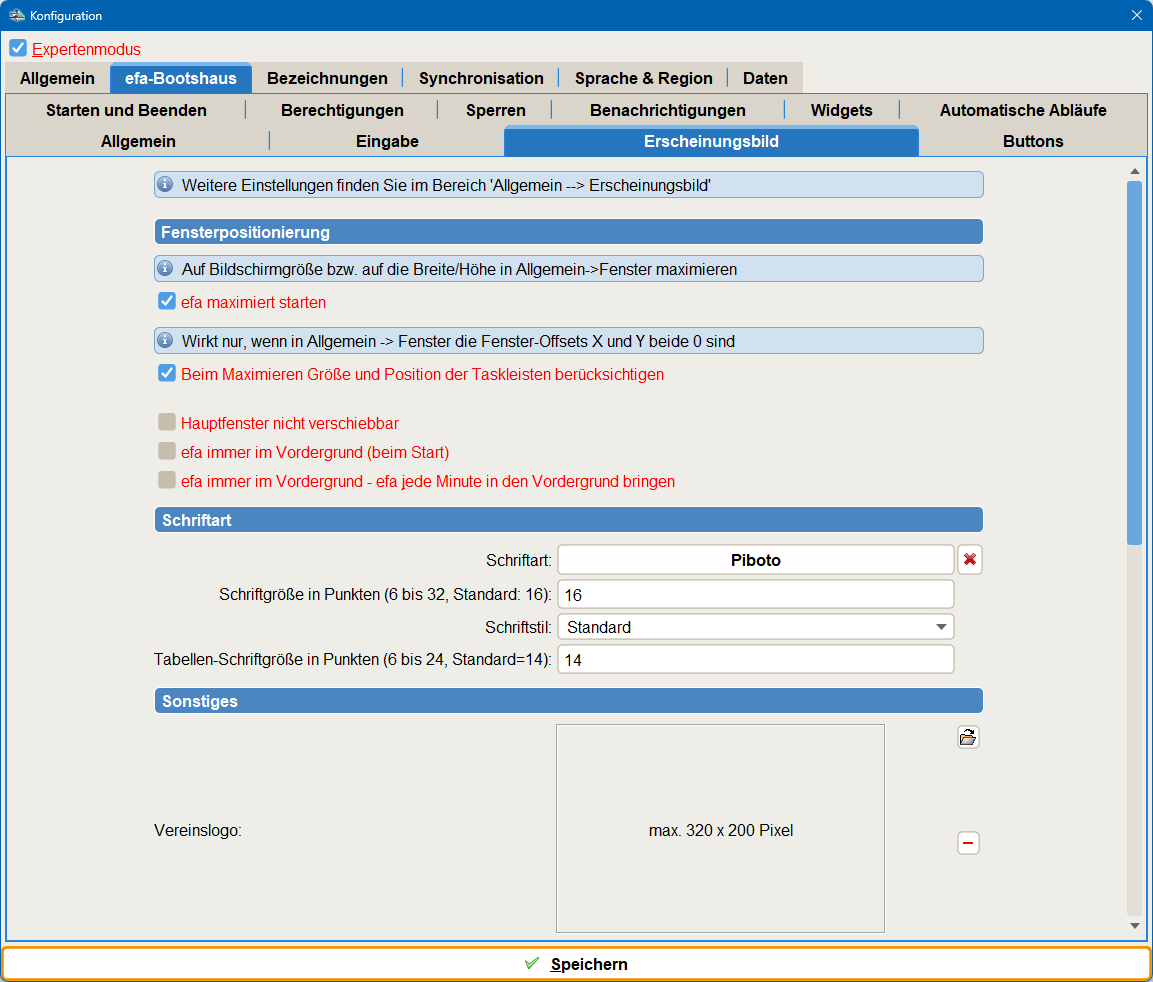Click the red X to reset Schriftart
Viewport: 1153px width, 982px height.
[969, 560]
